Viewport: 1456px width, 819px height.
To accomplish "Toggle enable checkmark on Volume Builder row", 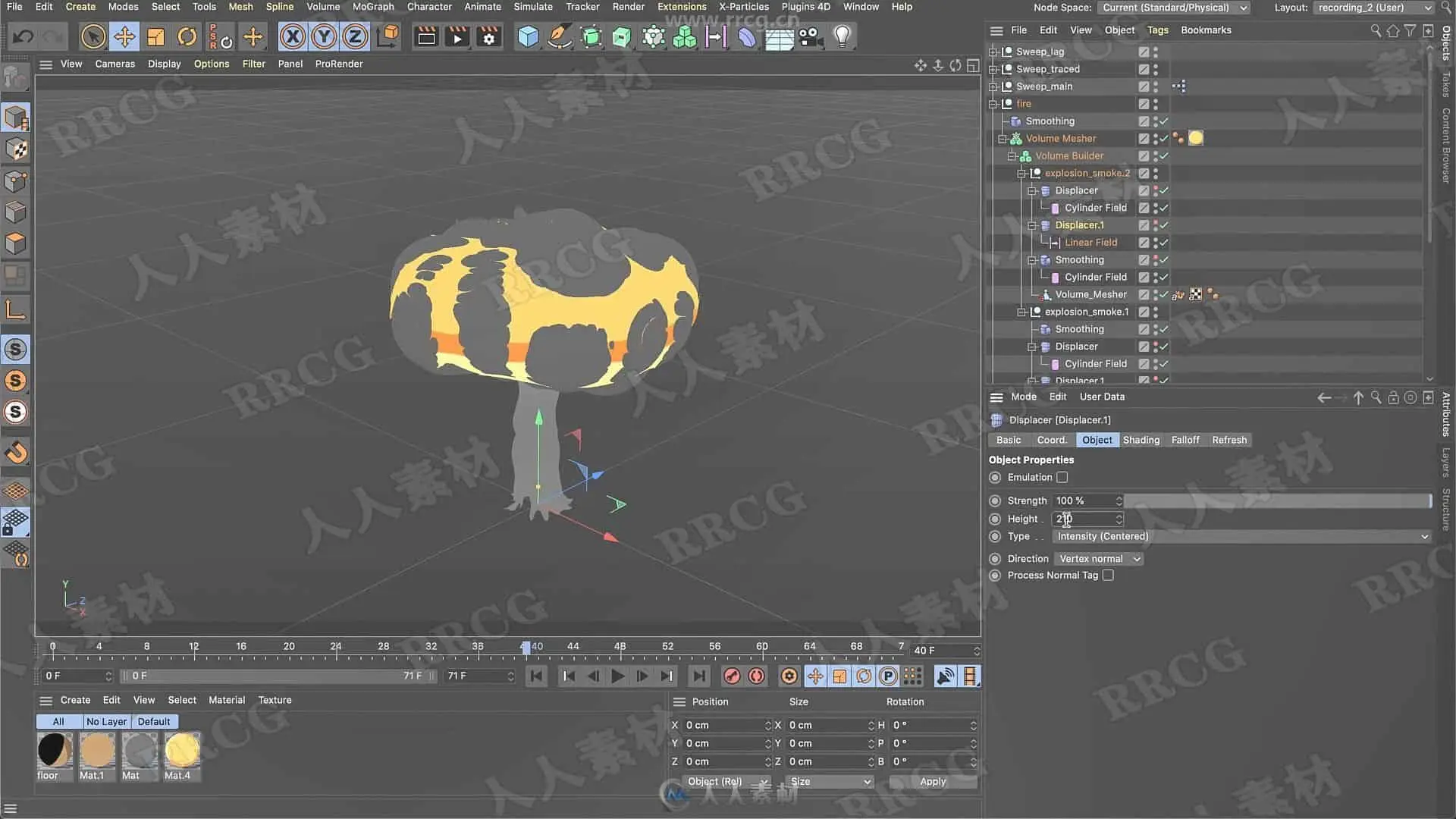I will (x=1164, y=156).
